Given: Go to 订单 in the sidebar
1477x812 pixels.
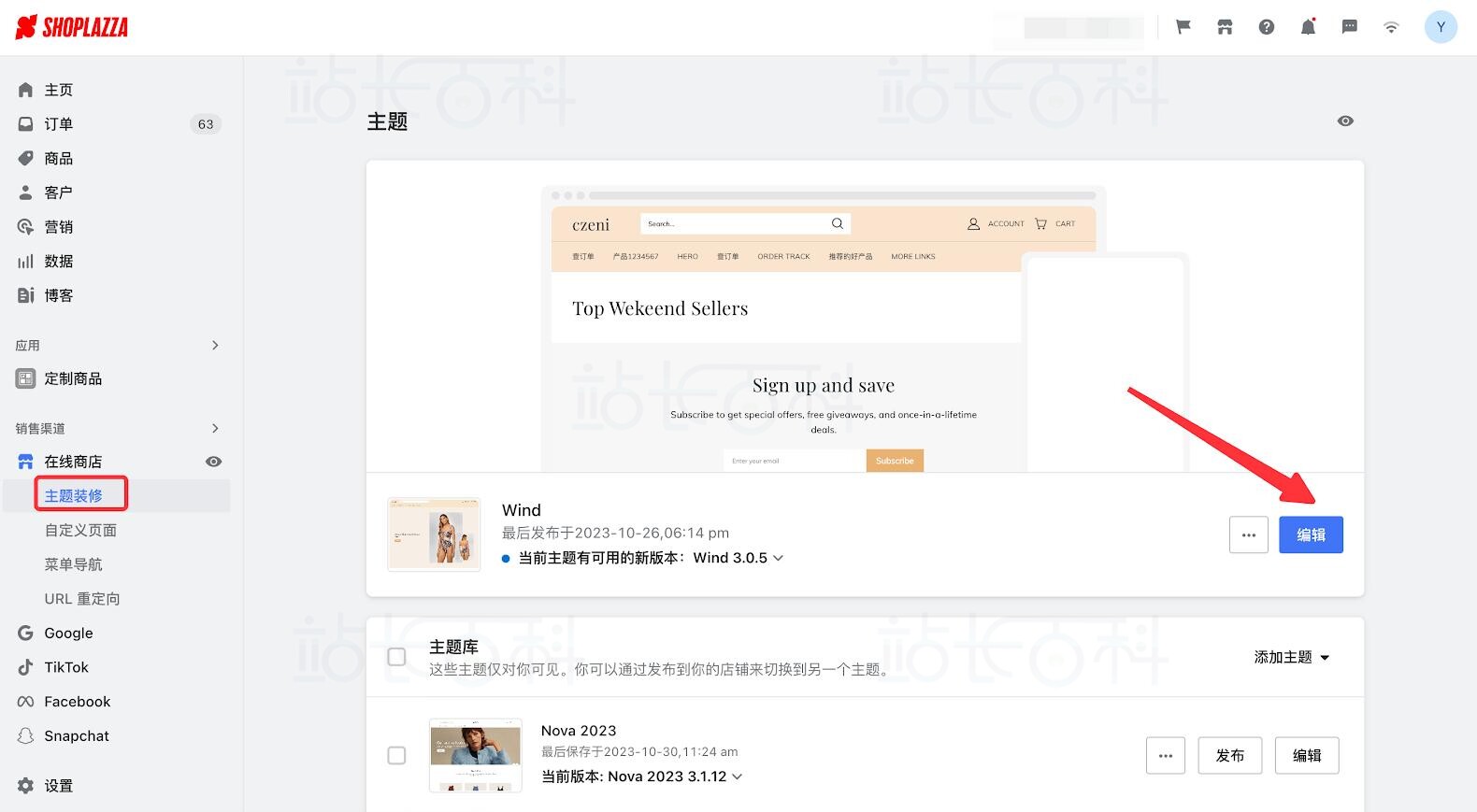Looking at the screenshot, I should [x=58, y=124].
